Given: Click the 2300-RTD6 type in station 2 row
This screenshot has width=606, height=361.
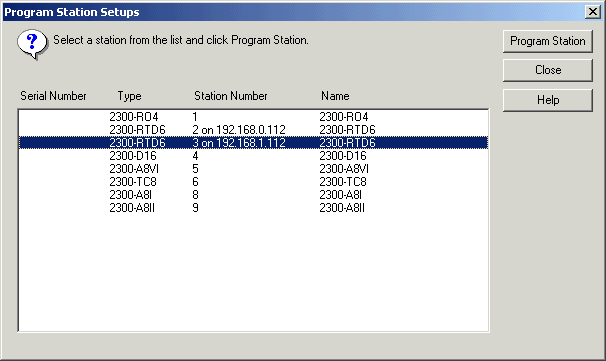Looking at the screenshot, I should (137, 130).
